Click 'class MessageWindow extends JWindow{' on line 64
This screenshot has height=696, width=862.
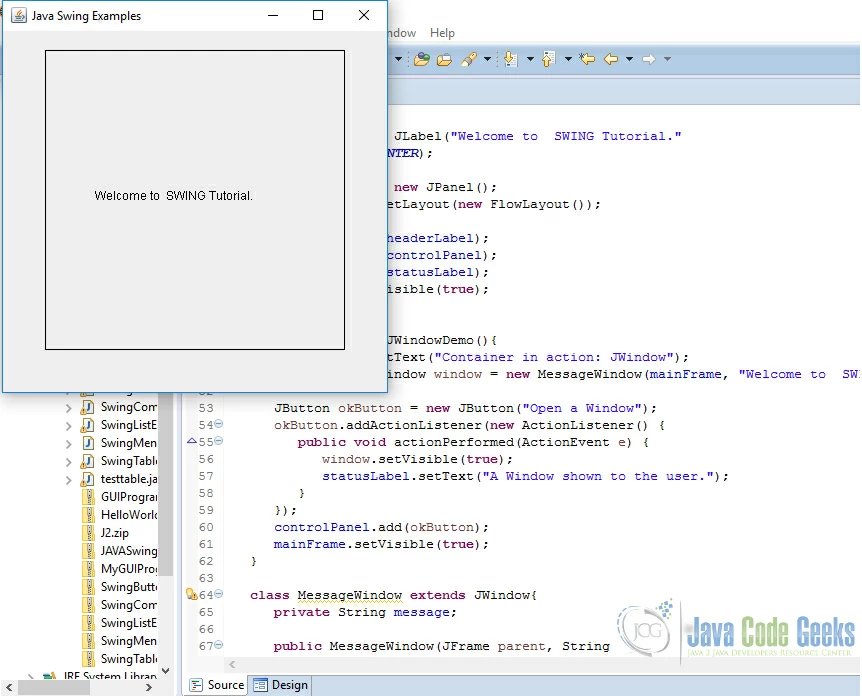(394, 595)
